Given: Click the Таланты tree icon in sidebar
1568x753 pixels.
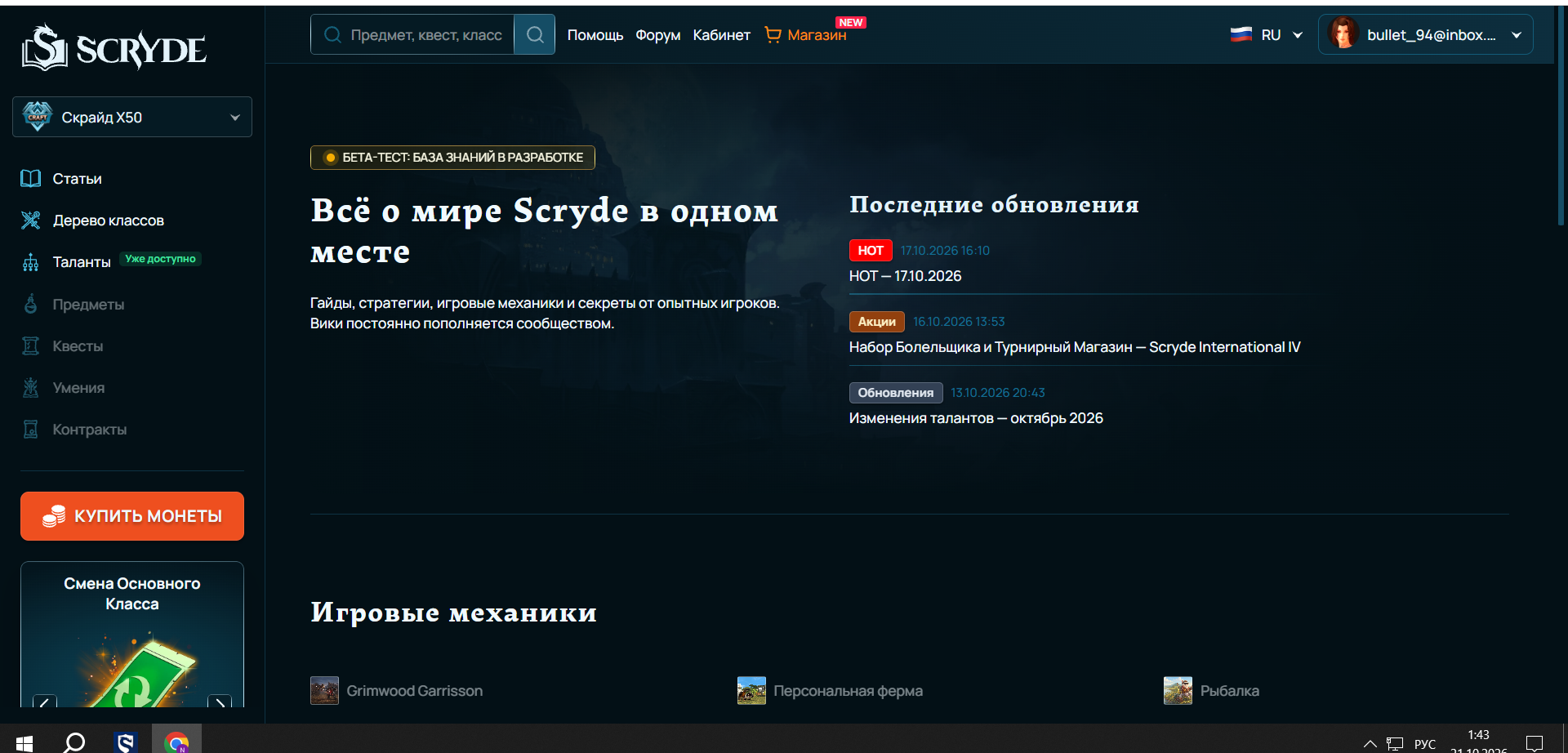Looking at the screenshot, I should tap(31, 262).
